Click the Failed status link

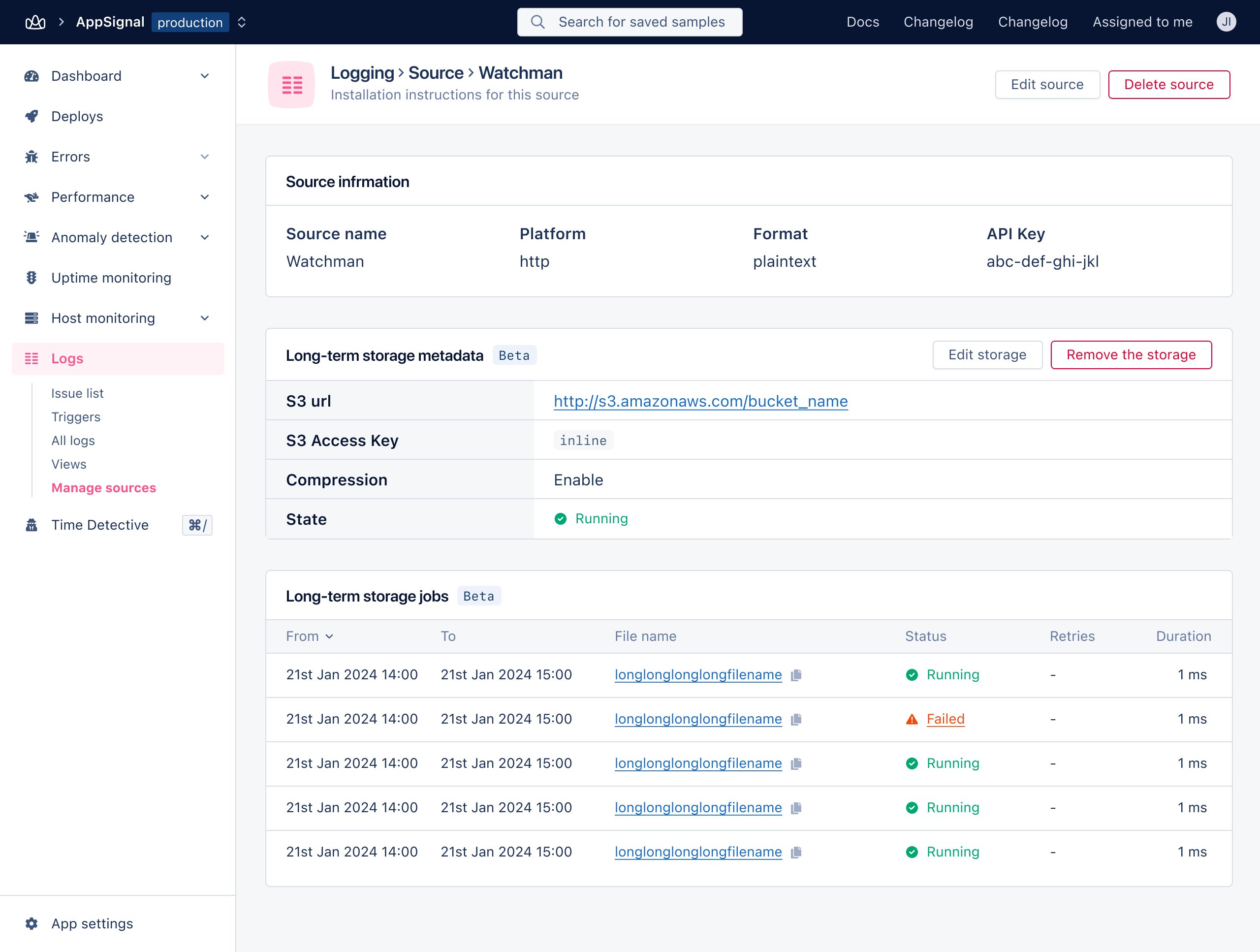coord(945,719)
